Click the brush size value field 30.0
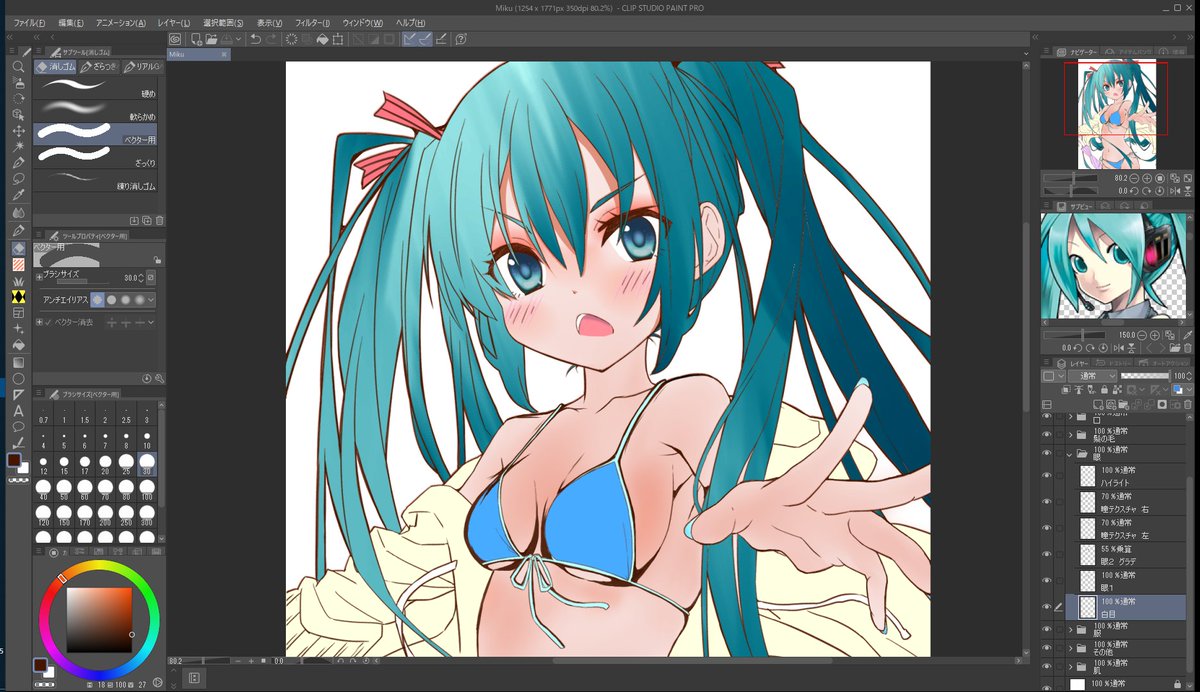 point(129,278)
